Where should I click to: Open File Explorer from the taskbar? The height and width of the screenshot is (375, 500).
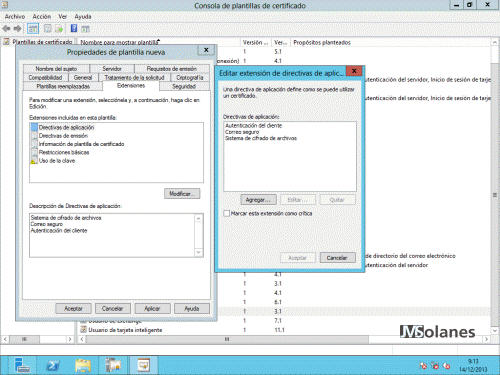tap(83, 366)
